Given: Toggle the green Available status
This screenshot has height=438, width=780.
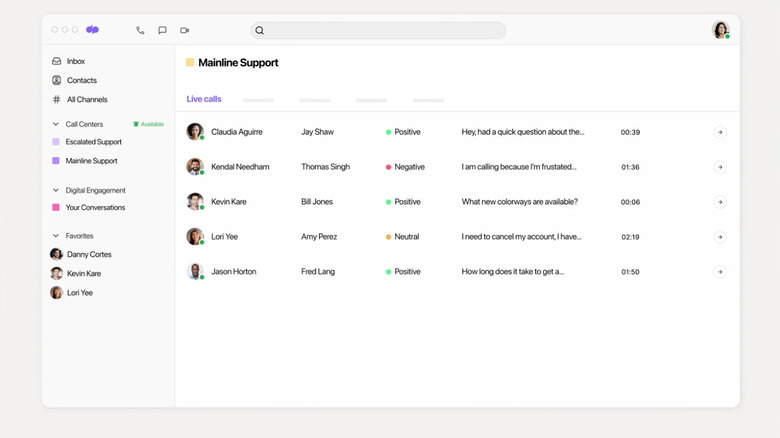Looking at the screenshot, I should coord(148,124).
